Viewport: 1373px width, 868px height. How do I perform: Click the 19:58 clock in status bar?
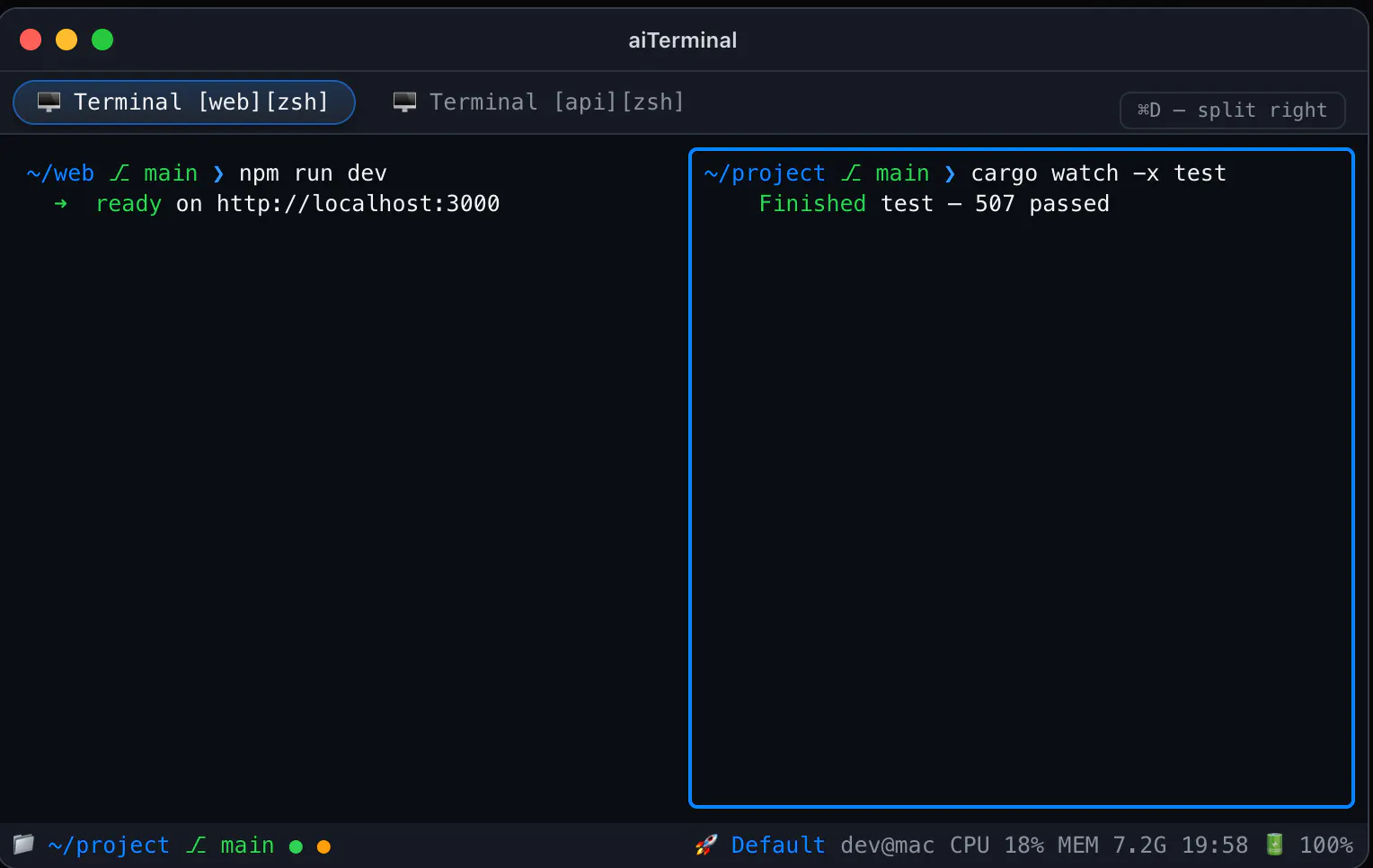[1215, 846]
